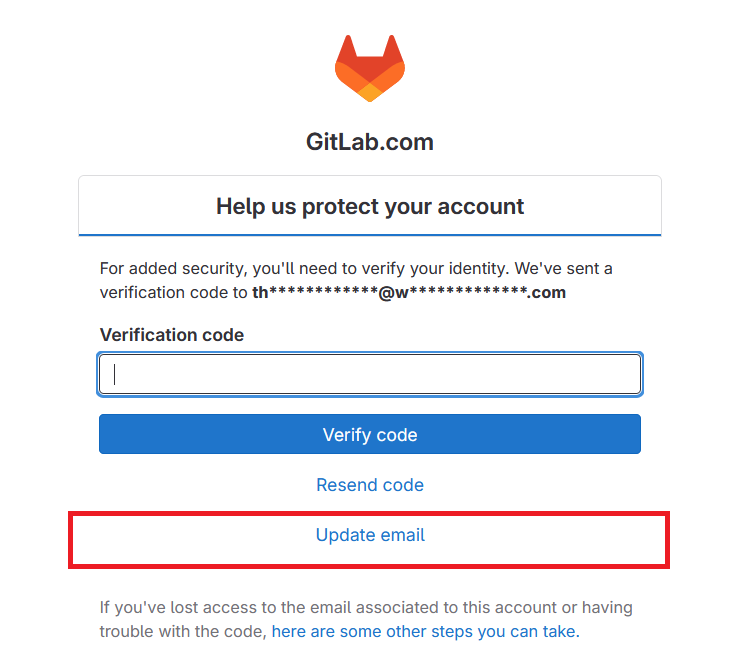Image resolution: width=733 pixels, height=661 pixels.
Task: Follow 'here are some other steps you can take'
Action: click(x=424, y=632)
